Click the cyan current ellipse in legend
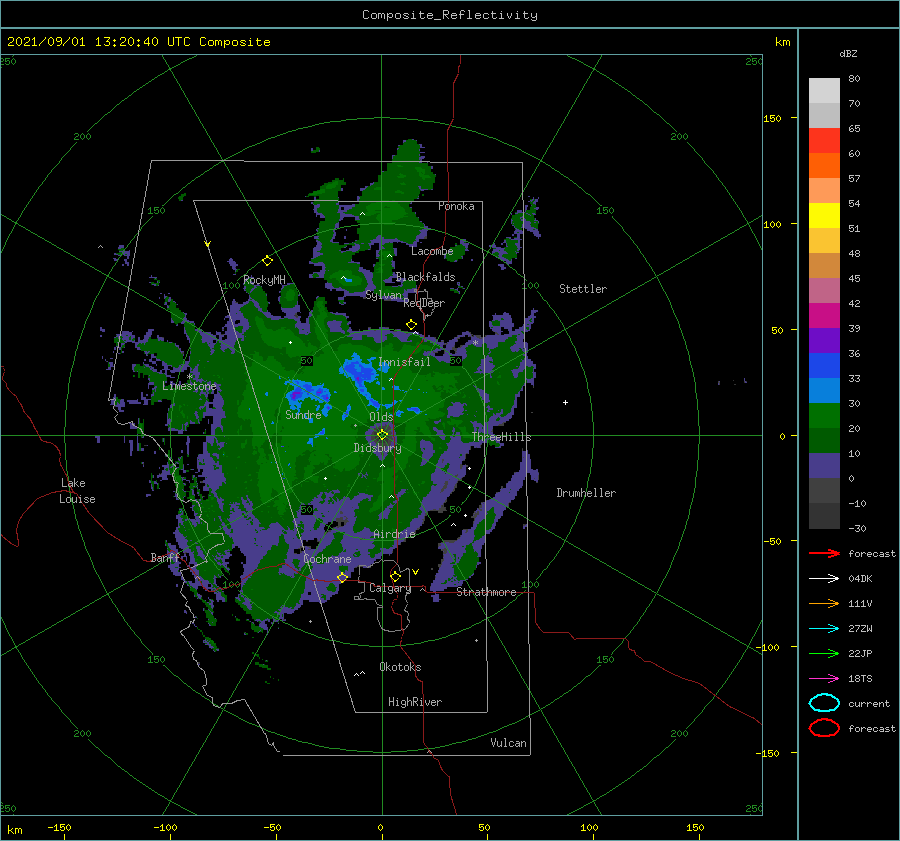 pos(824,703)
